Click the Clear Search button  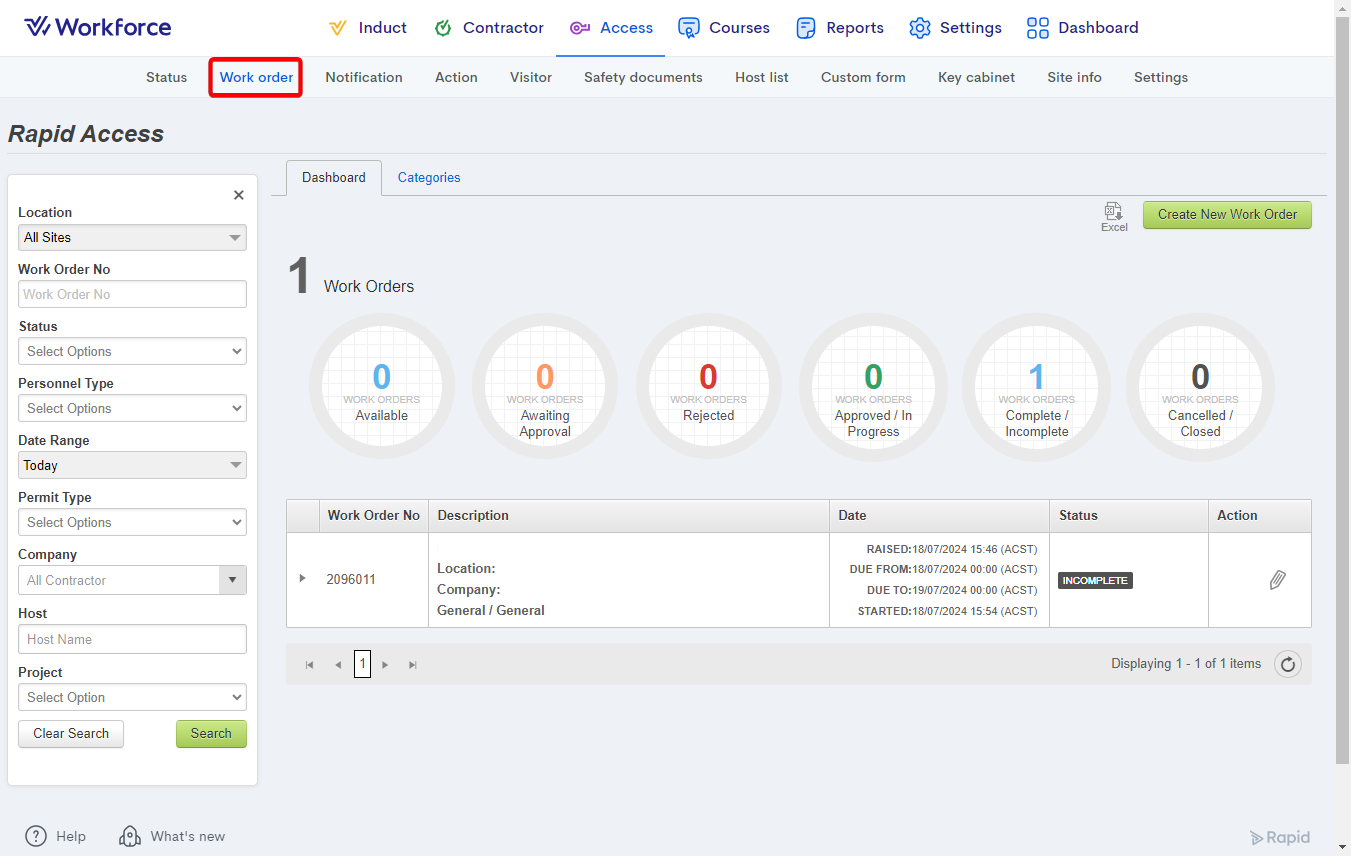(71, 733)
